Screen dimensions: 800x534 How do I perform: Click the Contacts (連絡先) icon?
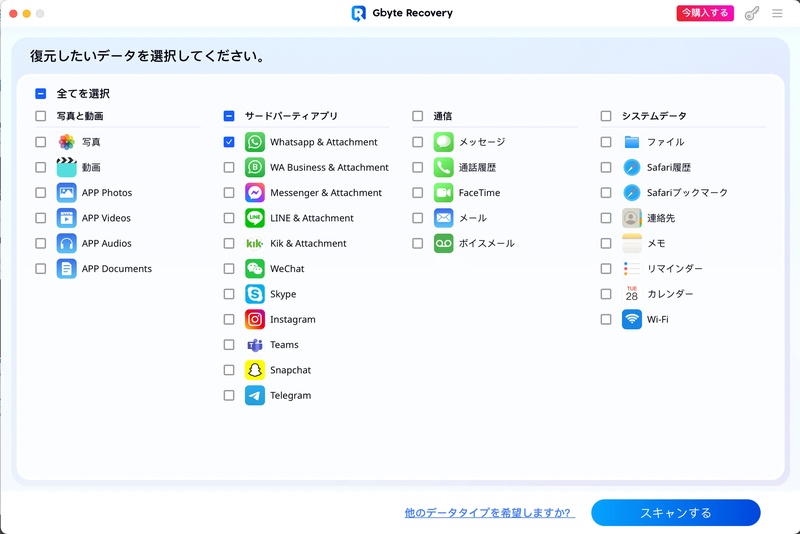pyautogui.click(x=632, y=218)
